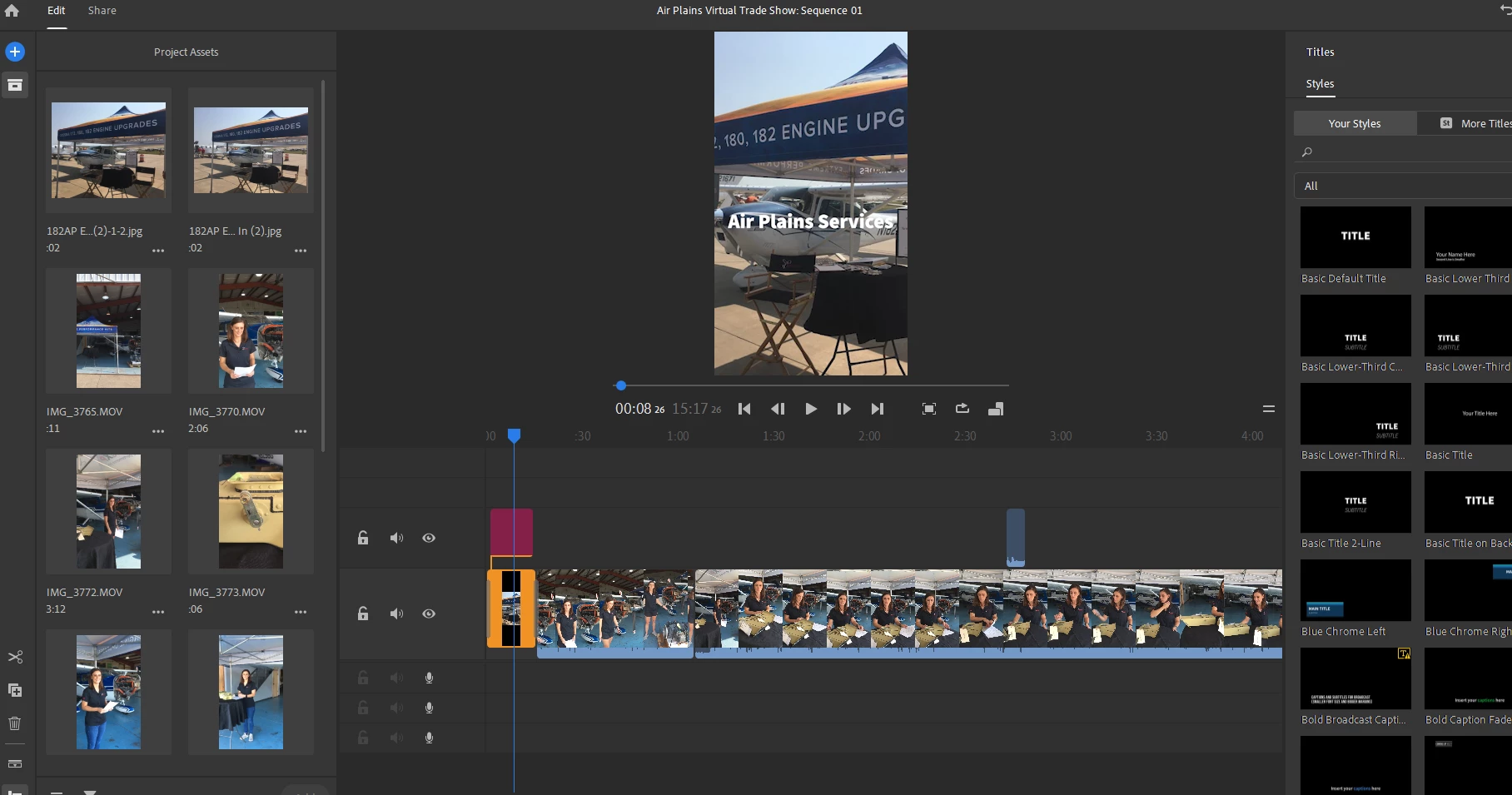Viewport: 1512px width, 795px height.
Task: Toggle loop playback
Action: tap(962, 409)
